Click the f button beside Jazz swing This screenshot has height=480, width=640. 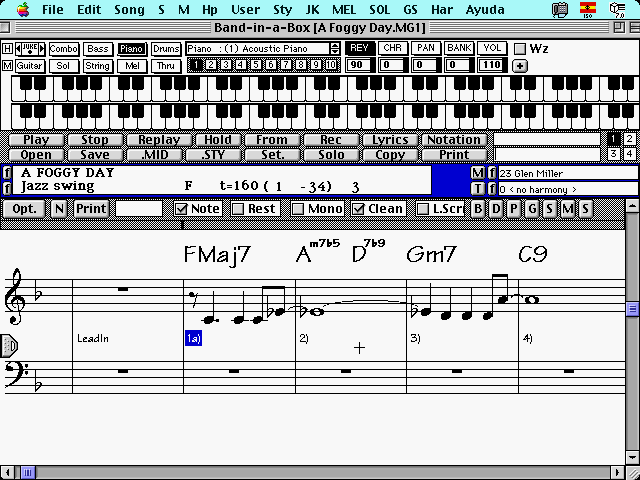[7, 188]
